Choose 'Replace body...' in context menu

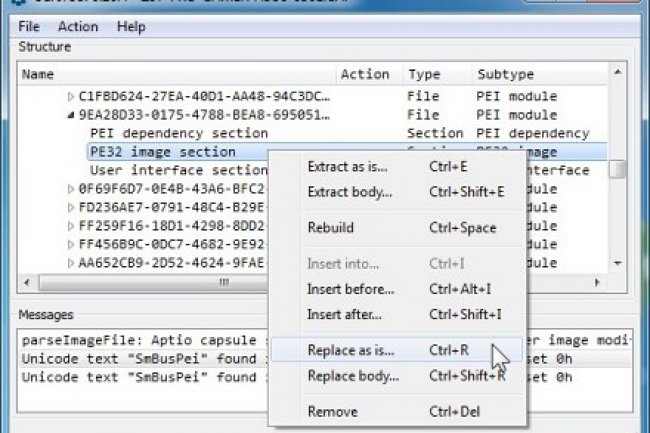click(x=352, y=377)
